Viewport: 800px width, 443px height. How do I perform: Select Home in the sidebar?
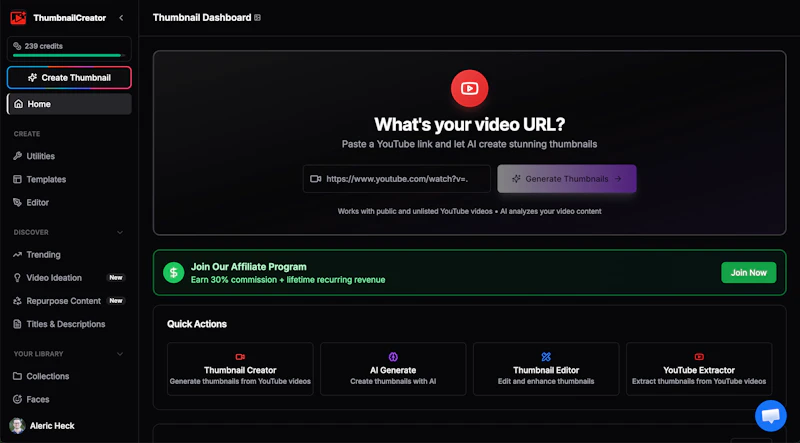(x=69, y=104)
